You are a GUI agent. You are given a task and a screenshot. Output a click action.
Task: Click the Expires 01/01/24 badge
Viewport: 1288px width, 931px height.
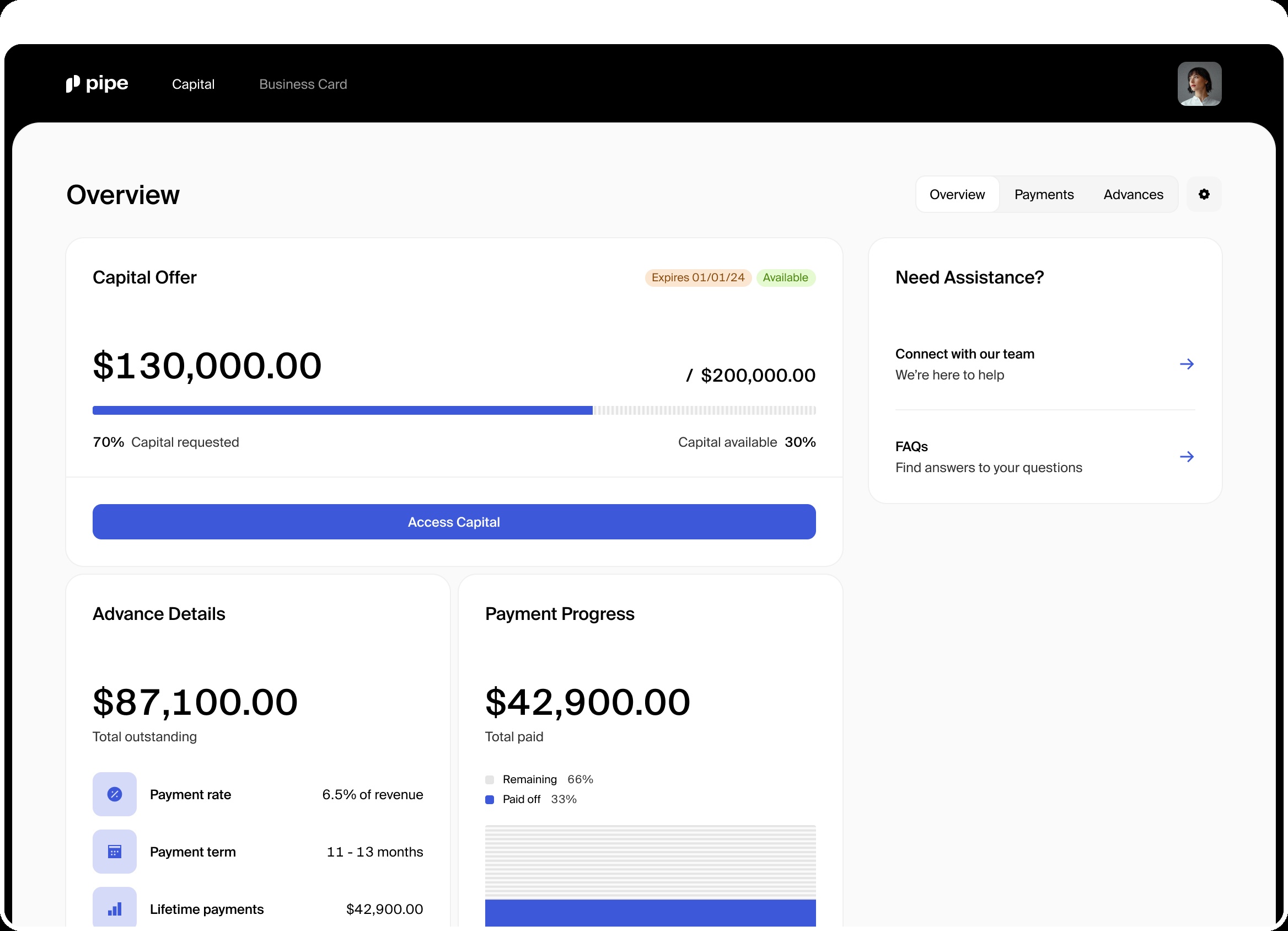point(698,278)
